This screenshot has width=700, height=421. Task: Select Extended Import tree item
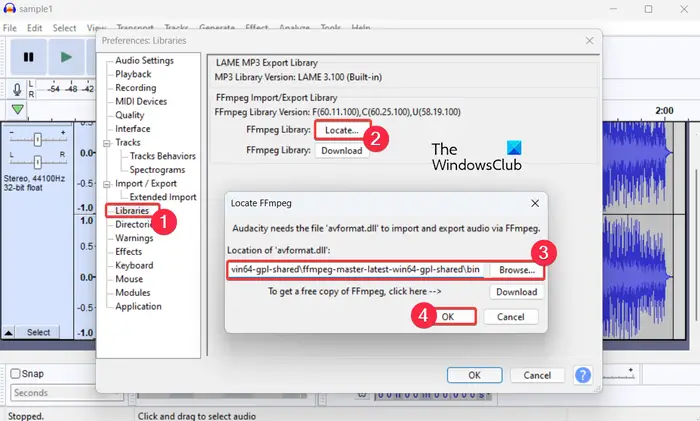[163, 197]
